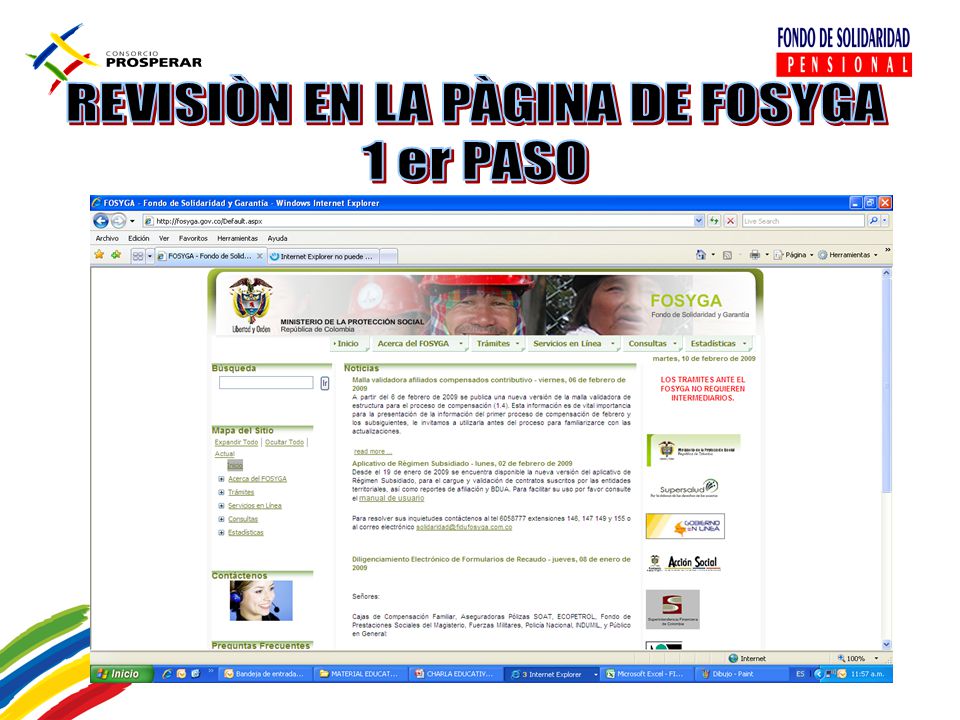Click the read more link under first news

(x=372, y=451)
